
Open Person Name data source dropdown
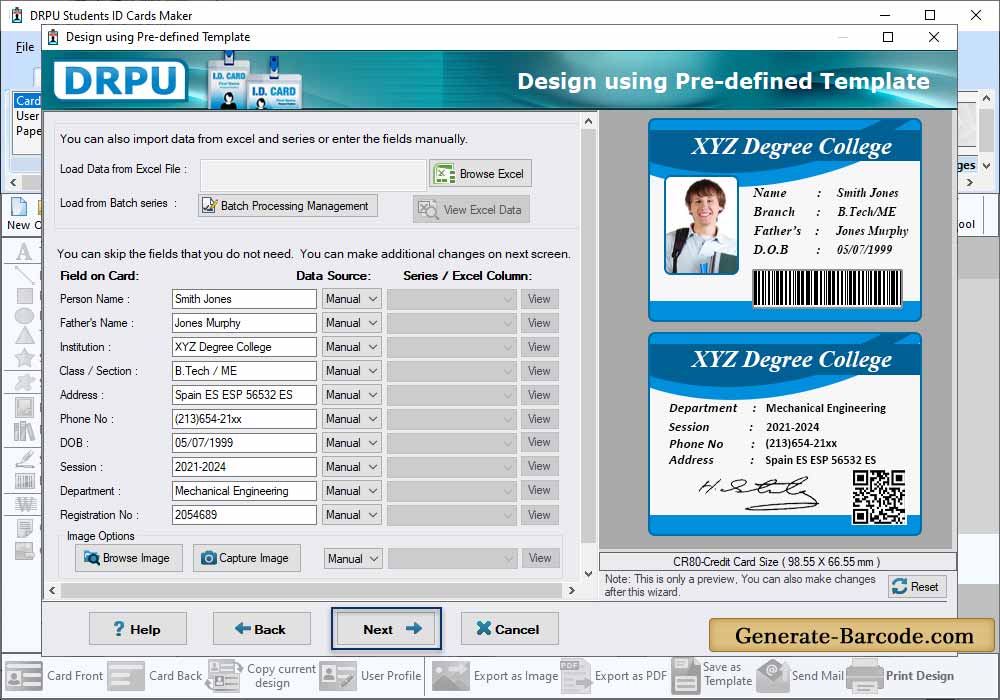(351, 299)
